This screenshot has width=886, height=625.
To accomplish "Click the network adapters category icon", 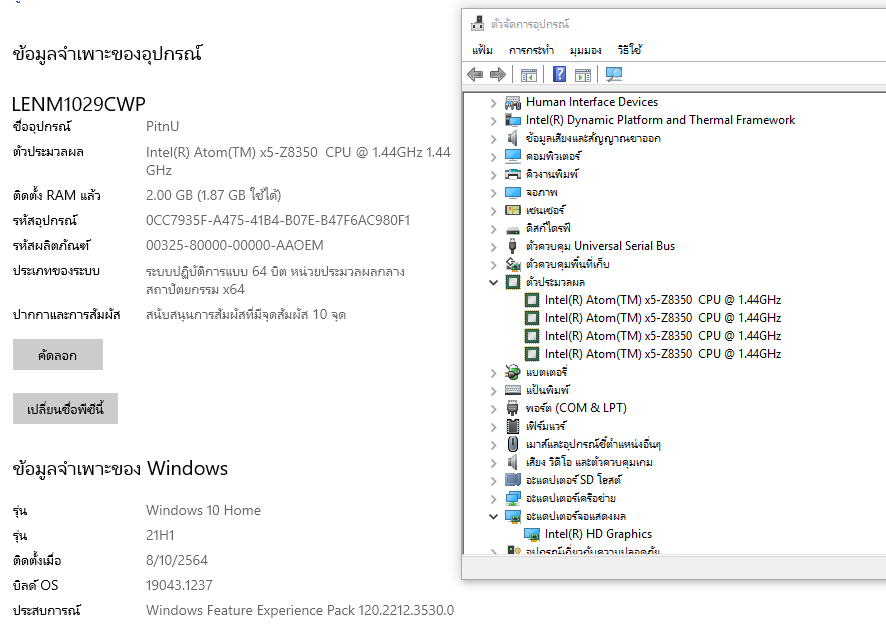I will pos(513,498).
